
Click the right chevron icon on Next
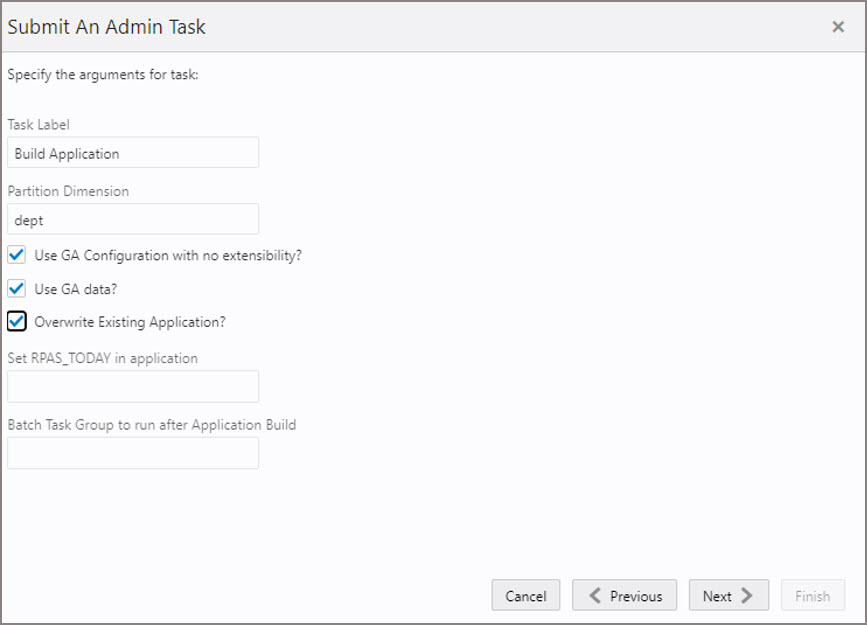[x=747, y=596]
